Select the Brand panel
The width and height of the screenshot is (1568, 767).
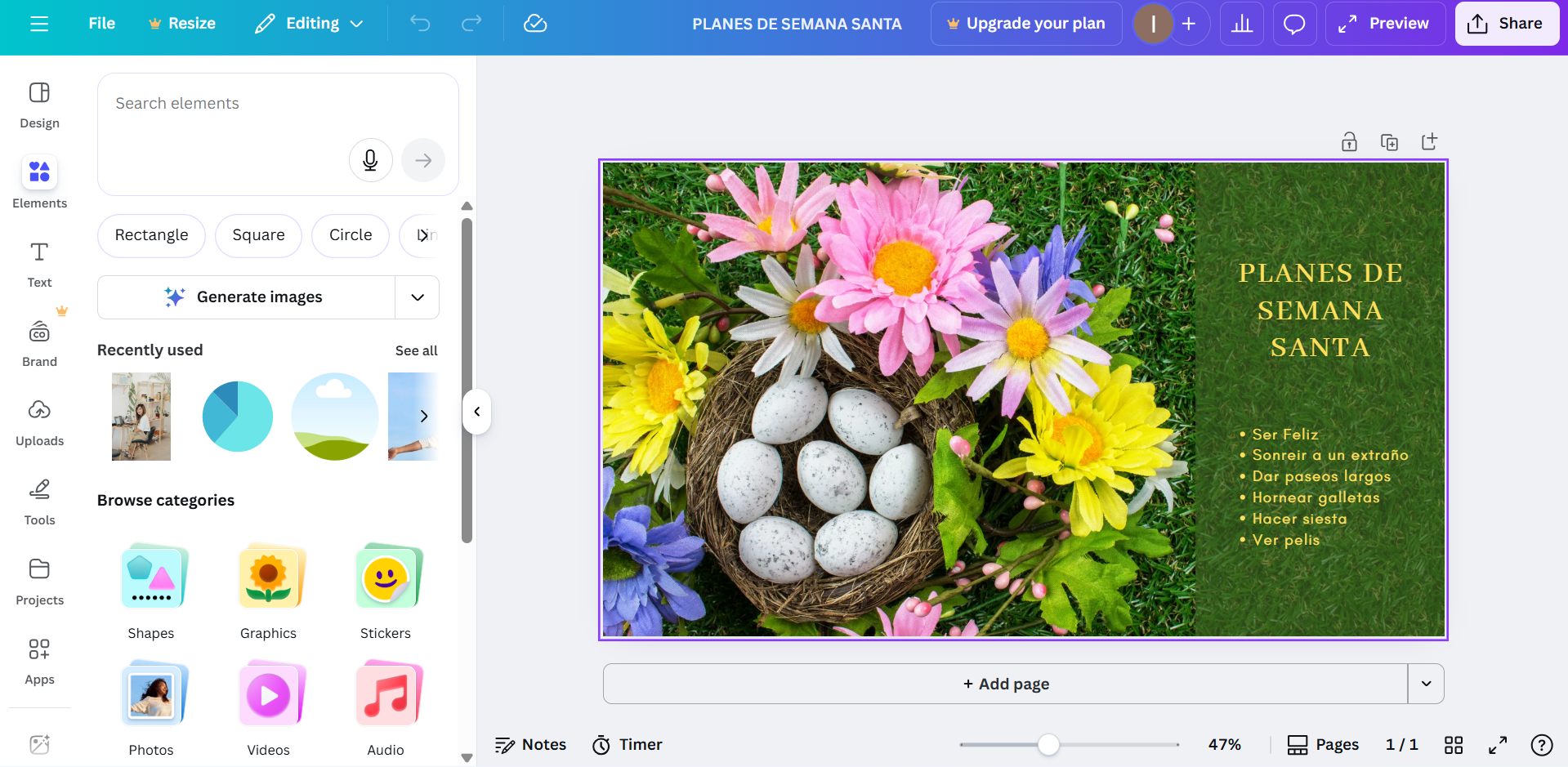pyautogui.click(x=38, y=340)
